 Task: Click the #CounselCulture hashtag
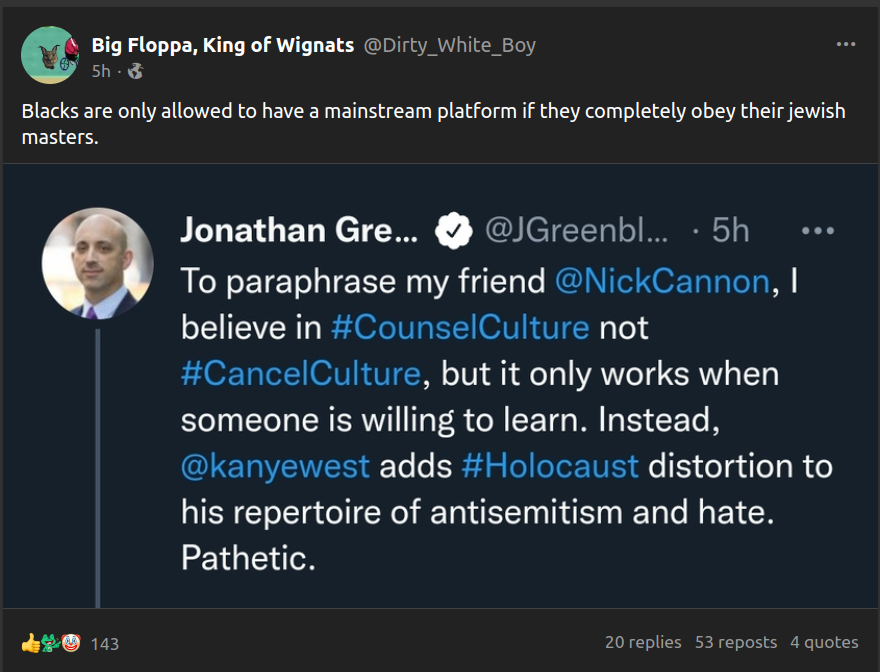(x=460, y=327)
